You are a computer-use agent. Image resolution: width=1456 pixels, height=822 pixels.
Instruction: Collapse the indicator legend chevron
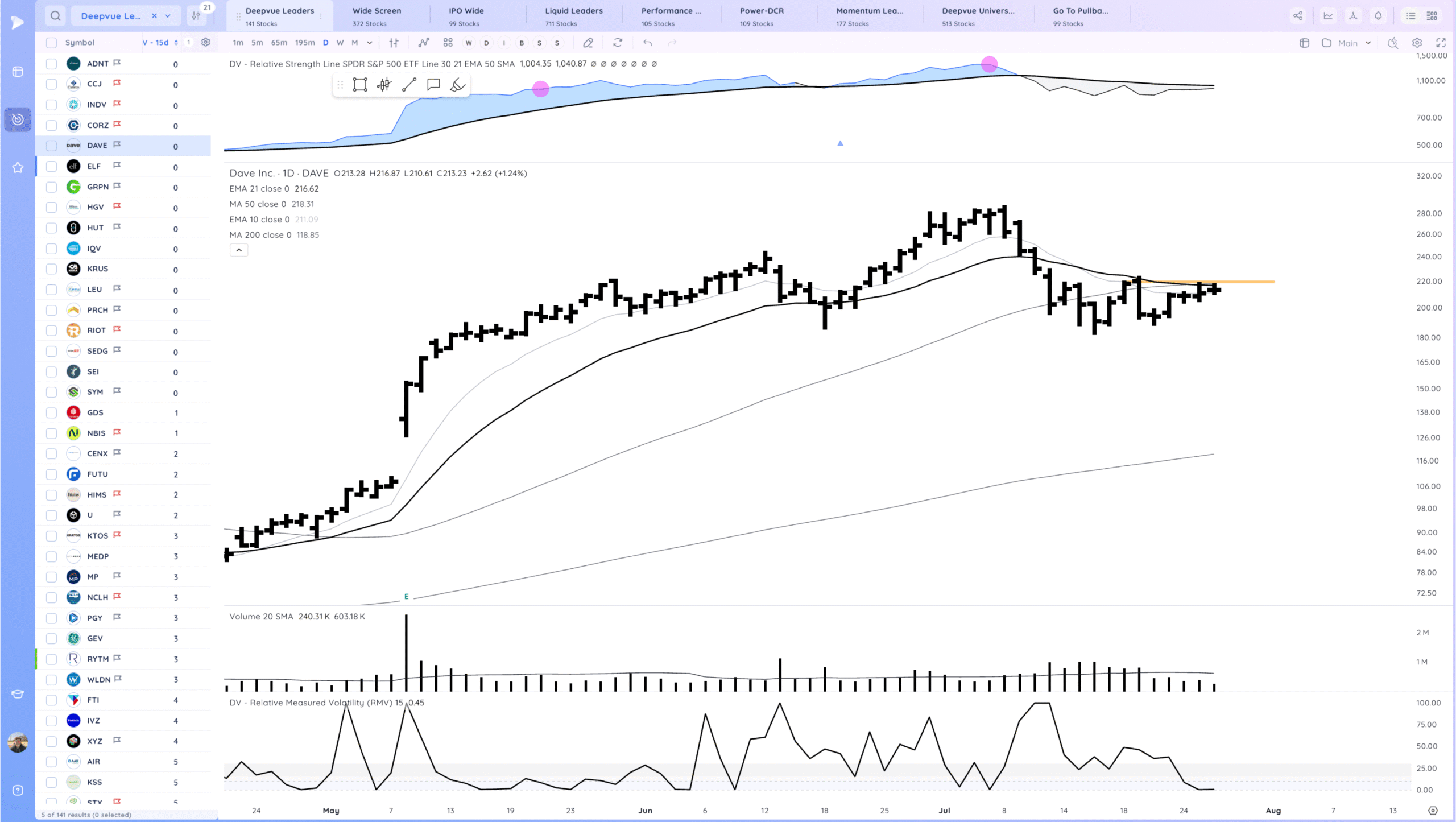coord(239,250)
